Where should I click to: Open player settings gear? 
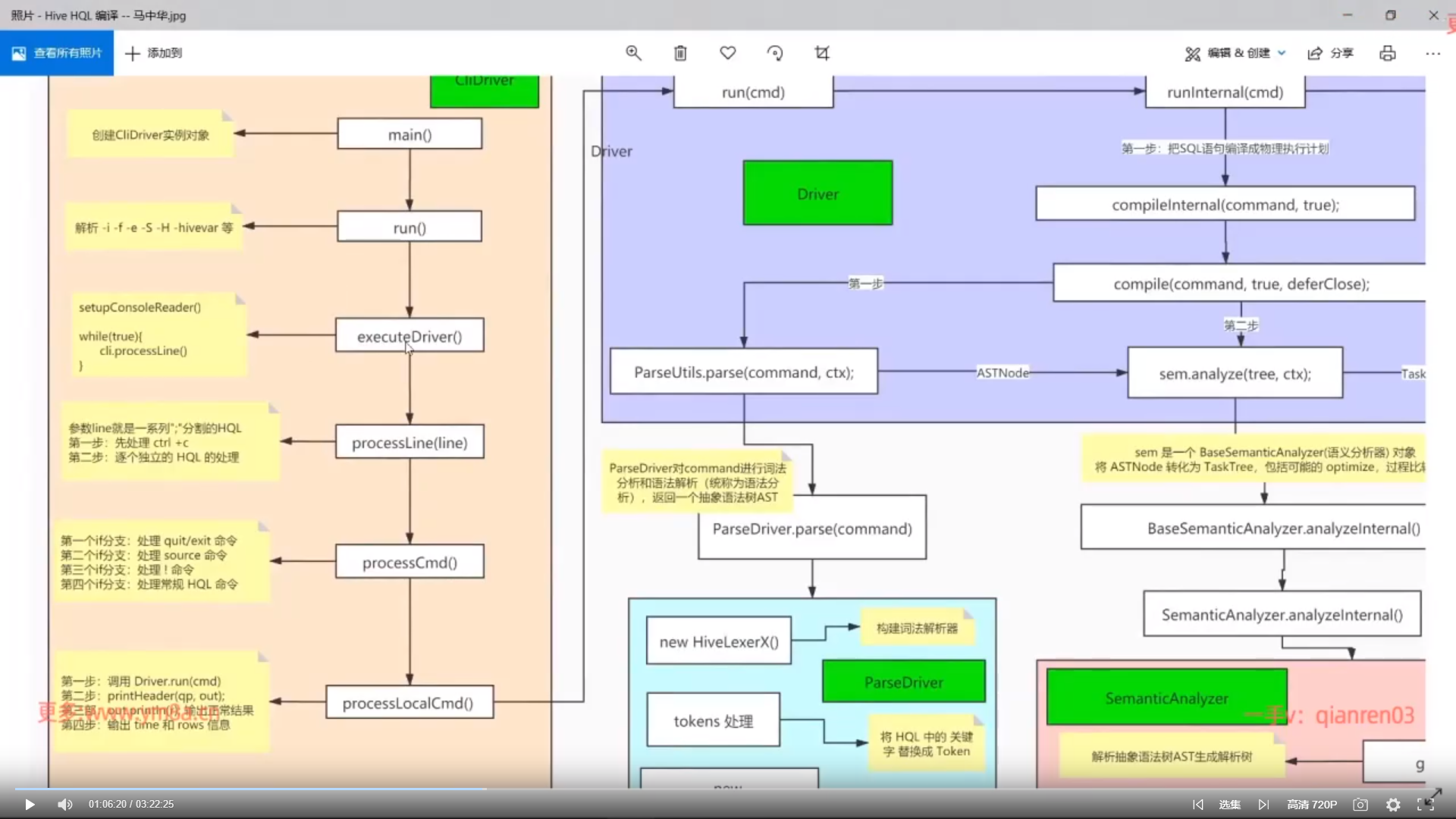coord(1393,805)
